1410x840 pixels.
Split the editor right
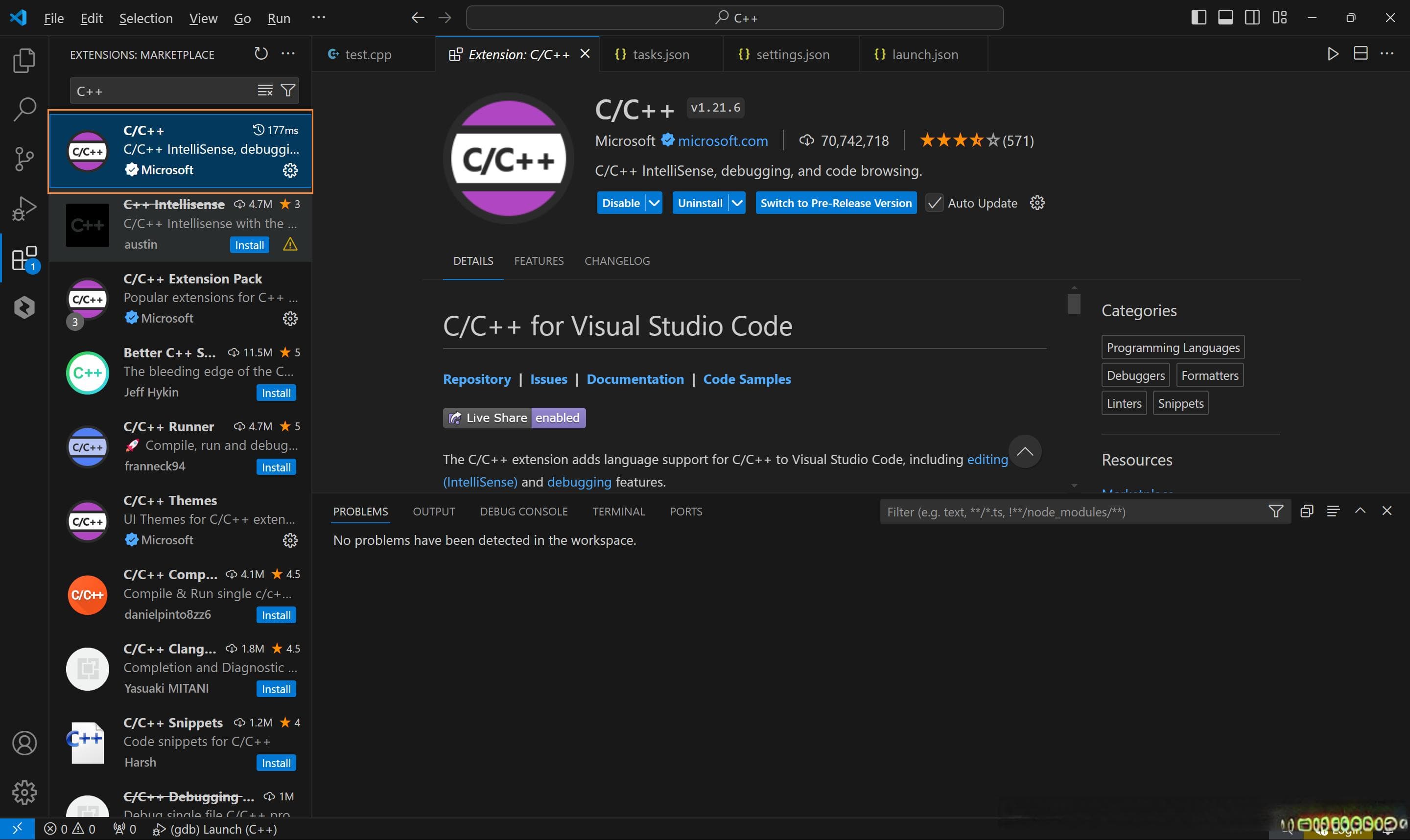point(1361,54)
